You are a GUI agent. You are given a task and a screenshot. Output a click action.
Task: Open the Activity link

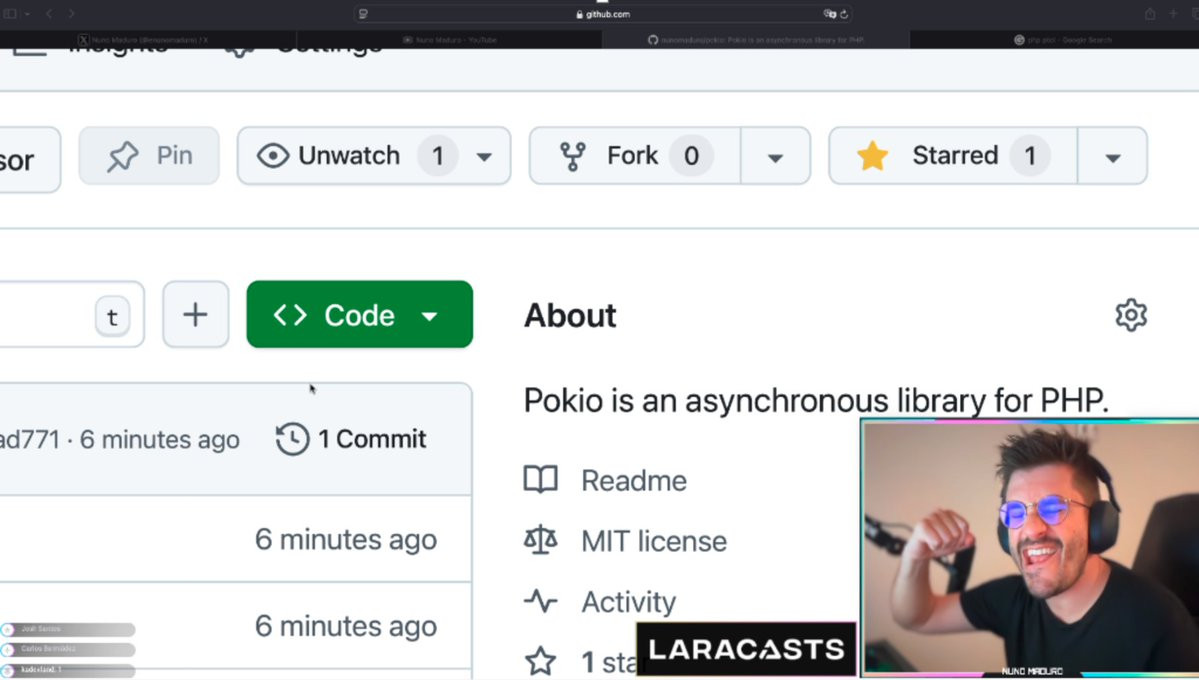tap(629, 602)
